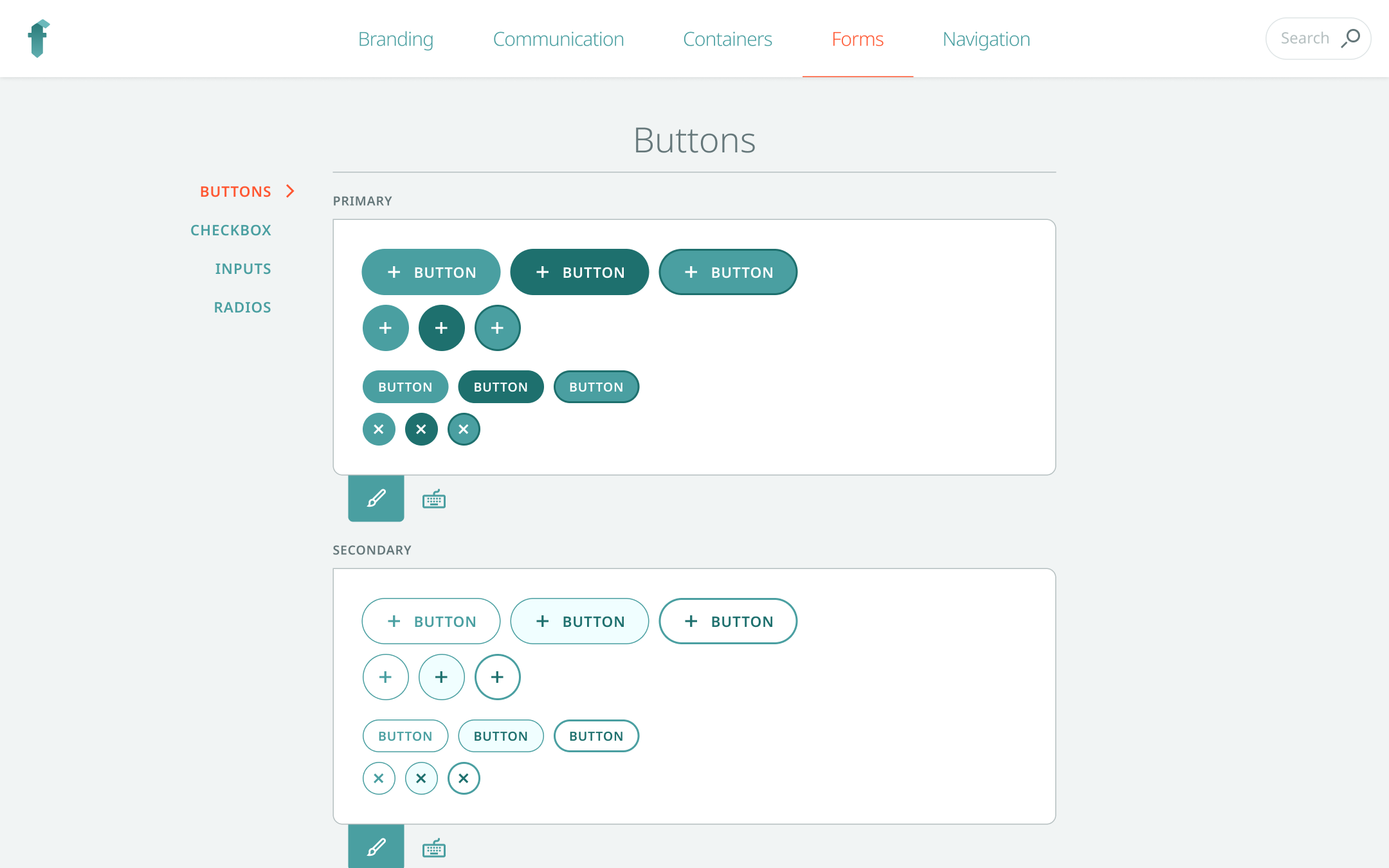Screen dimensions: 1389x868
Task: Click the brush icon under the Primary panel
Action: [x=376, y=498]
